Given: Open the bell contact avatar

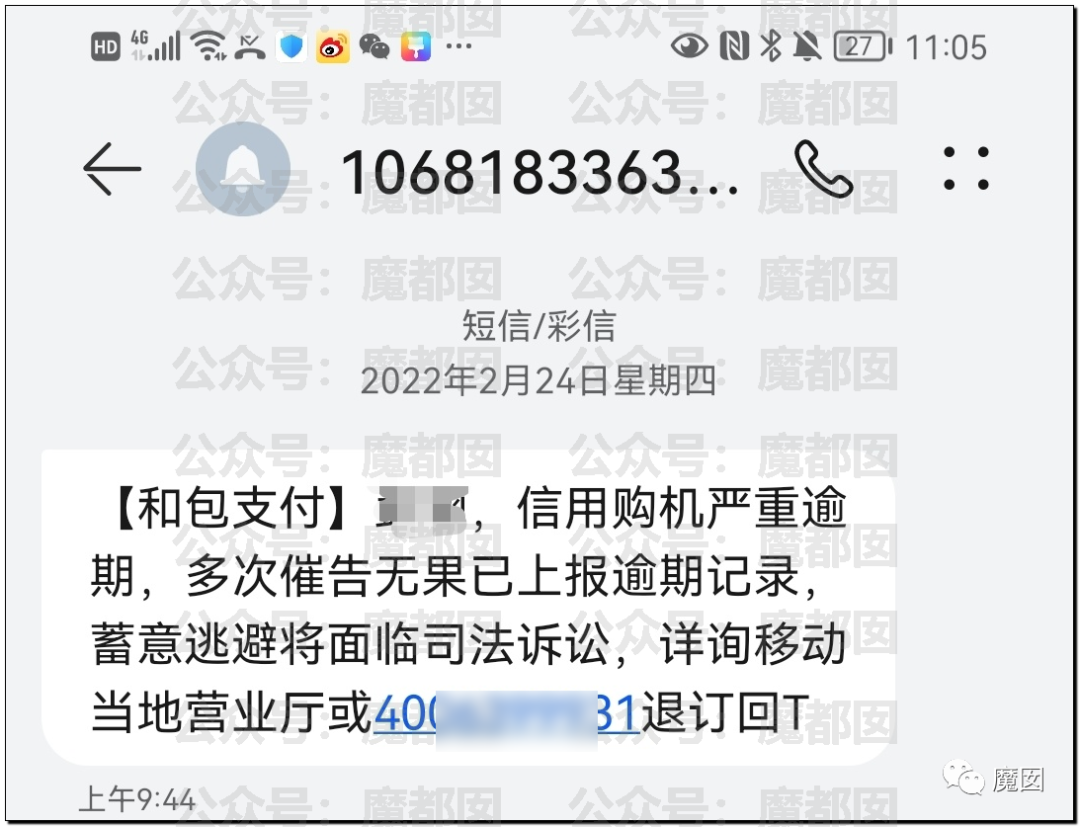Looking at the screenshot, I should coord(243,169).
